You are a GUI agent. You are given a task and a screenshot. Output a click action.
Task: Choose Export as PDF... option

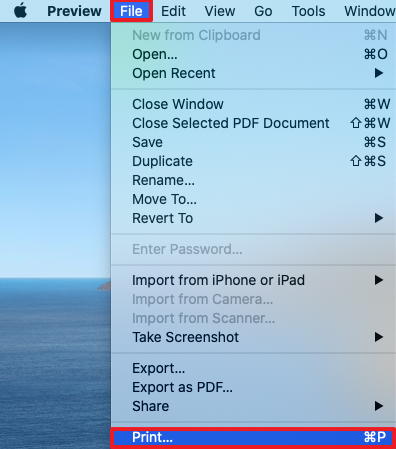click(254, 387)
